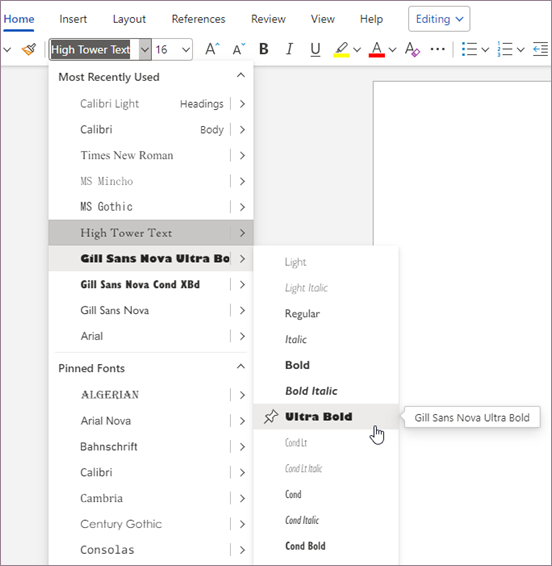Toggle Bold formatting
The width and height of the screenshot is (552, 566).
[x=264, y=49]
